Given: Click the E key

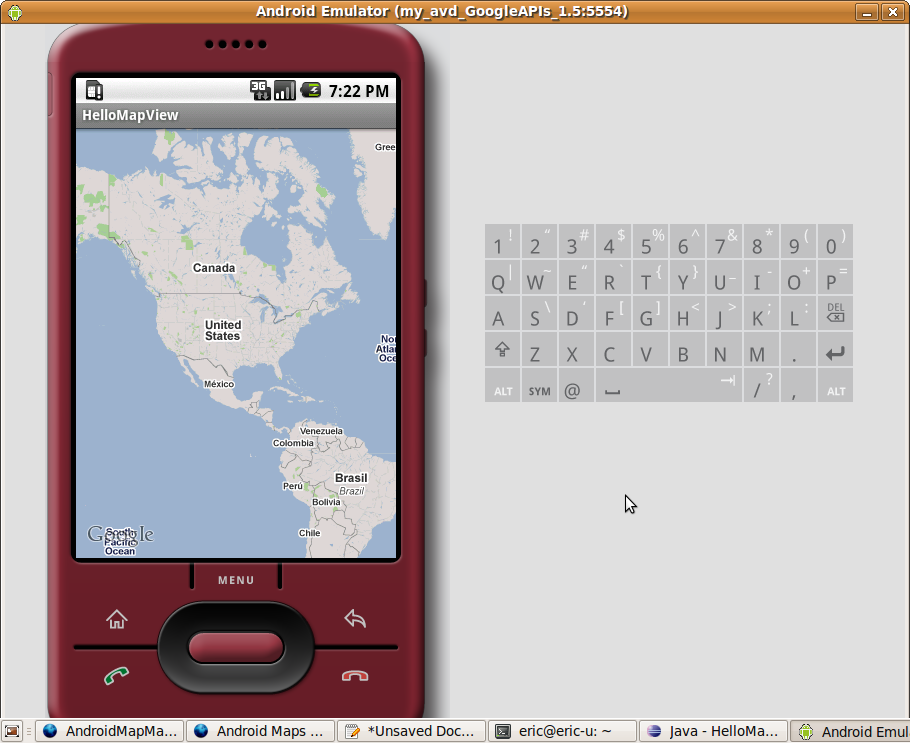Looking at the screenshot, I should 576,277.
